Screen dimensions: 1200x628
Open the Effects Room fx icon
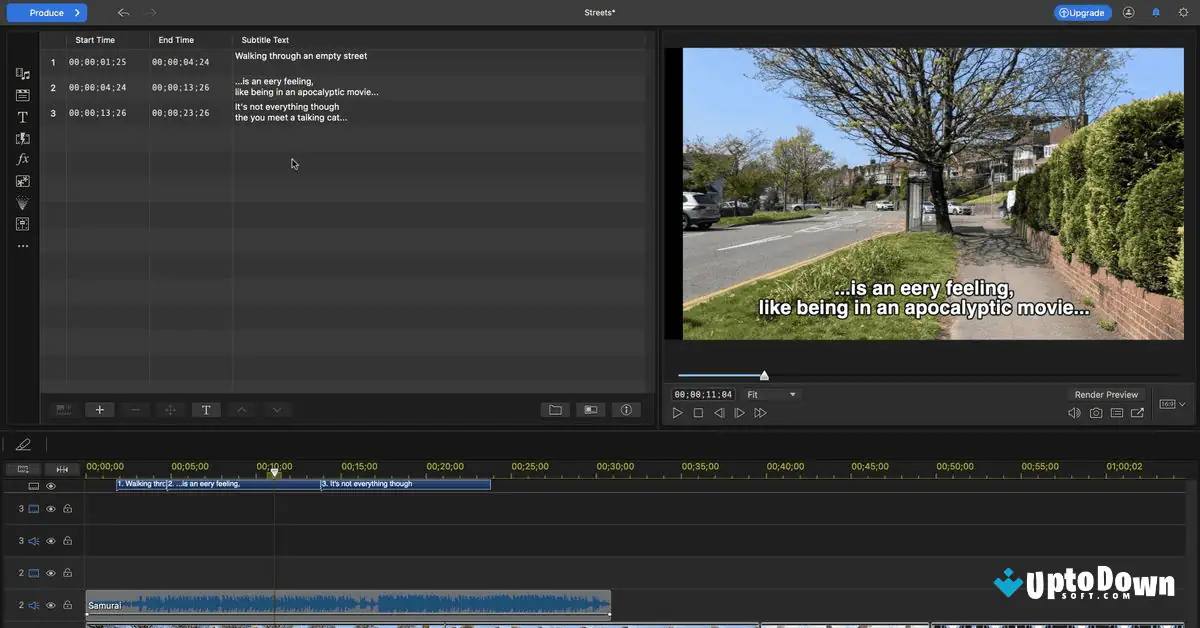[x=22, y=159]
